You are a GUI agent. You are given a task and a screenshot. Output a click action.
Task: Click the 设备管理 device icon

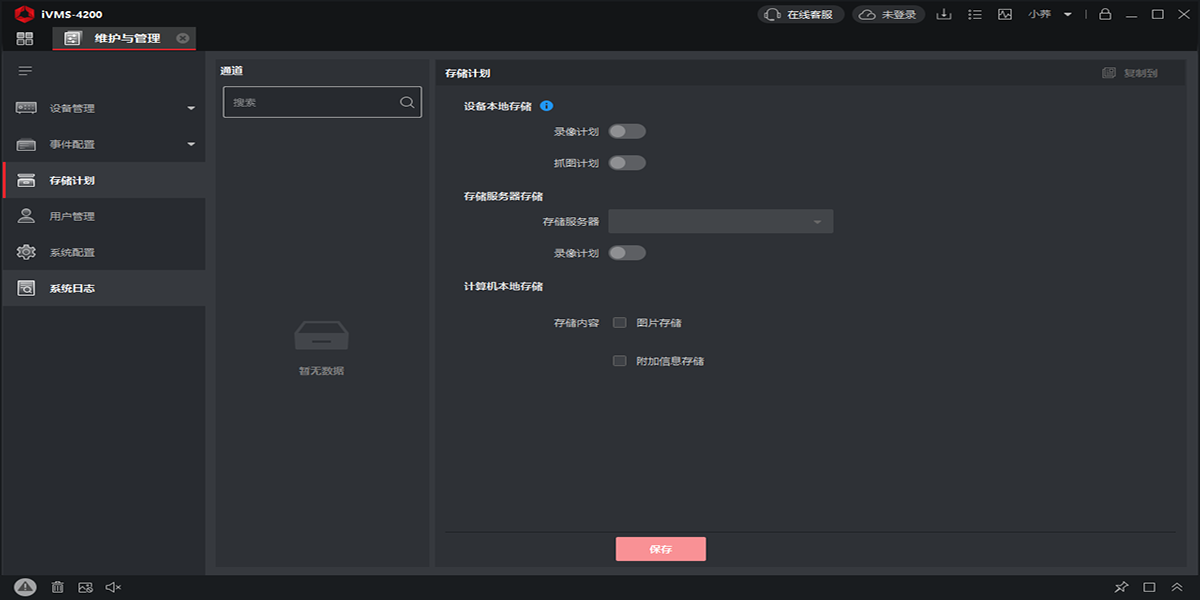tap(26, 108)
